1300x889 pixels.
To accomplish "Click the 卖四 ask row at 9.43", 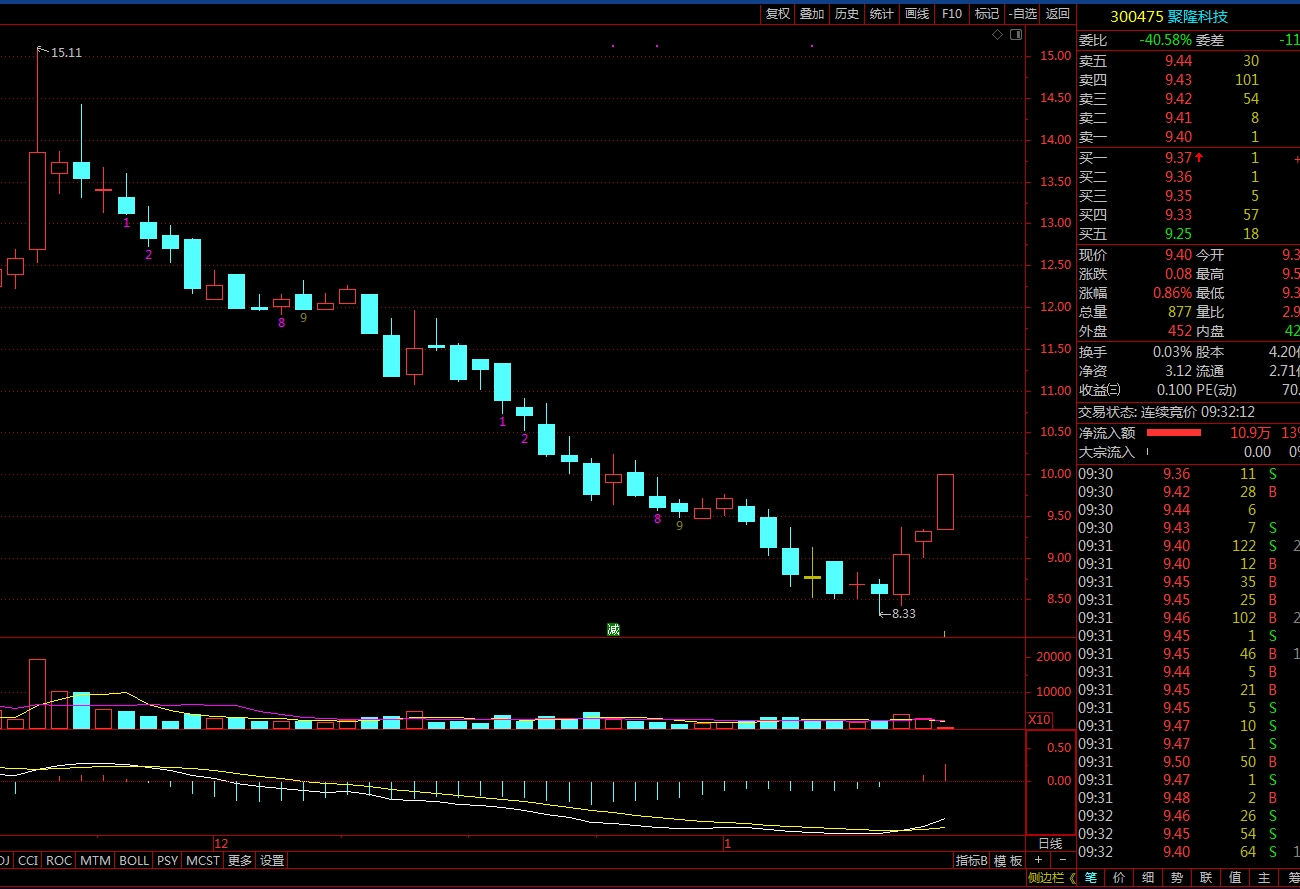I will click(1188, 80).
